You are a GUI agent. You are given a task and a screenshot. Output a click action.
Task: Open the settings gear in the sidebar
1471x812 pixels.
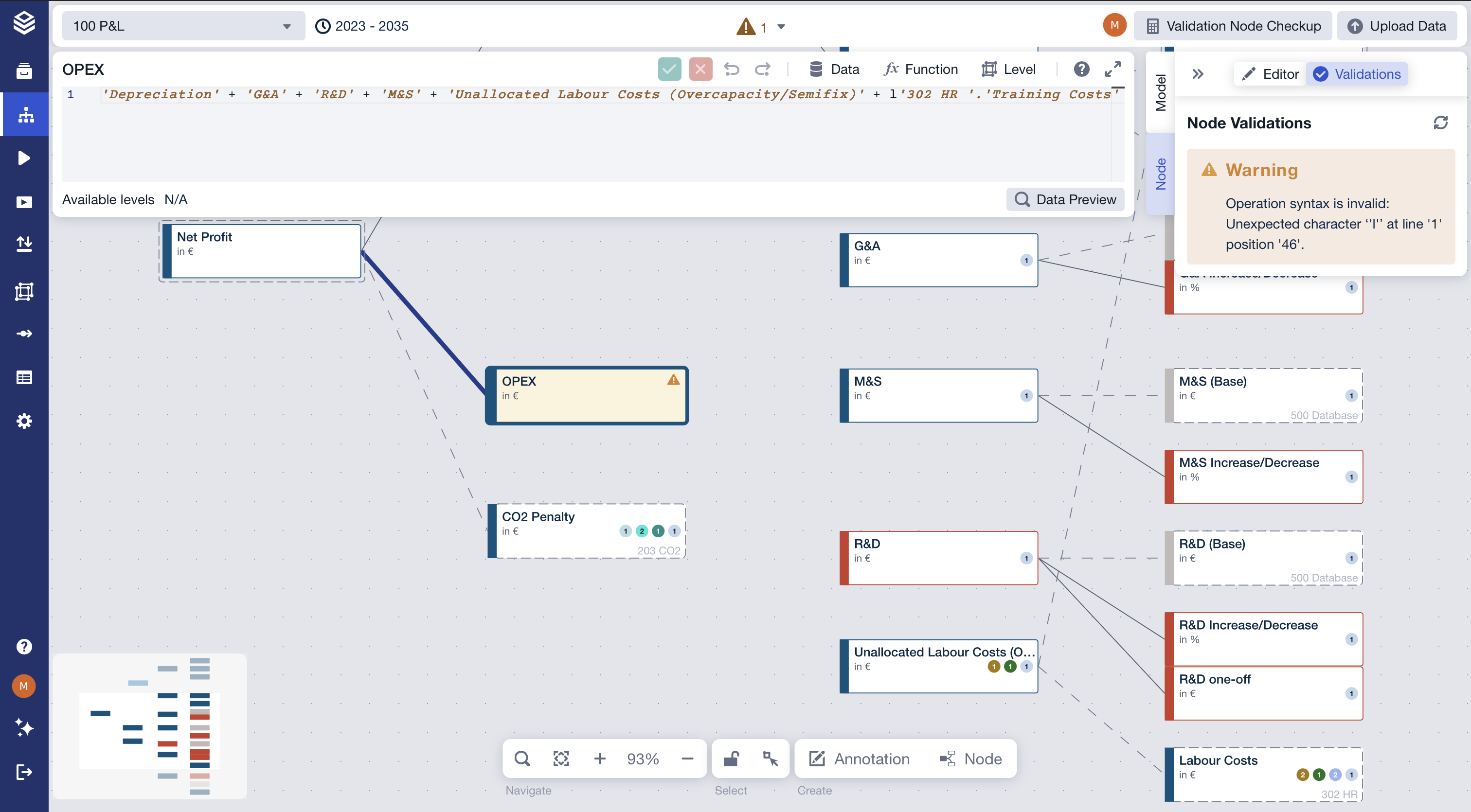tap(24, 421)
